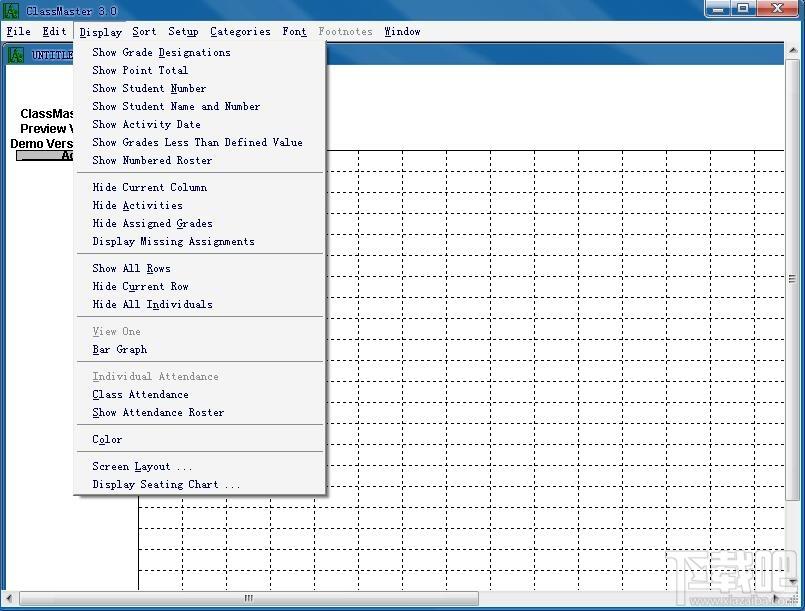Select Hide All Individuals

coord(200,304)
